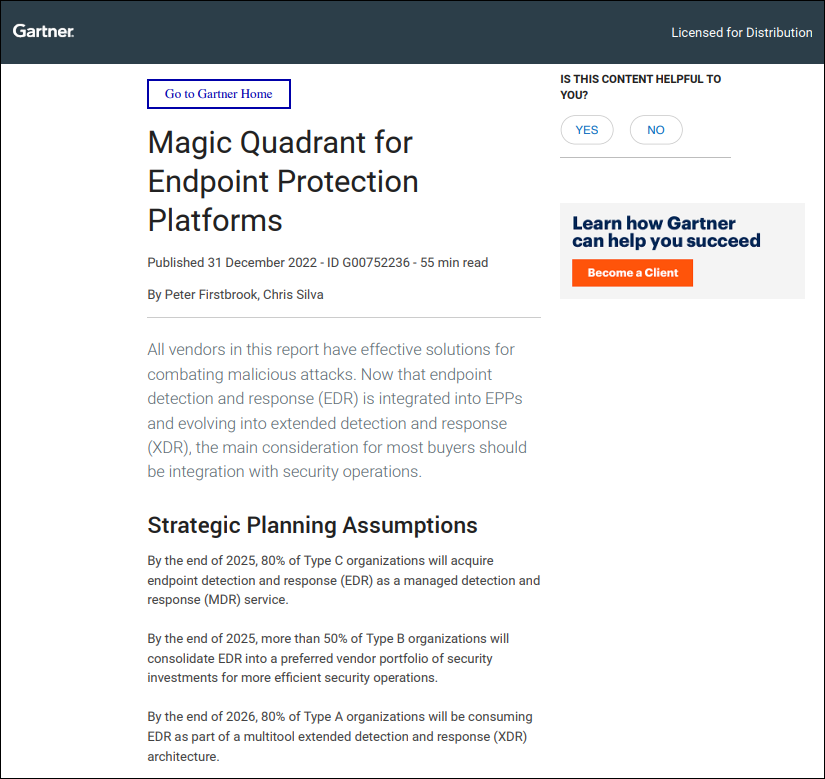Click the gray report summary paragraph
The height and width of the screenshot is (779, 825).
[337, 410]
